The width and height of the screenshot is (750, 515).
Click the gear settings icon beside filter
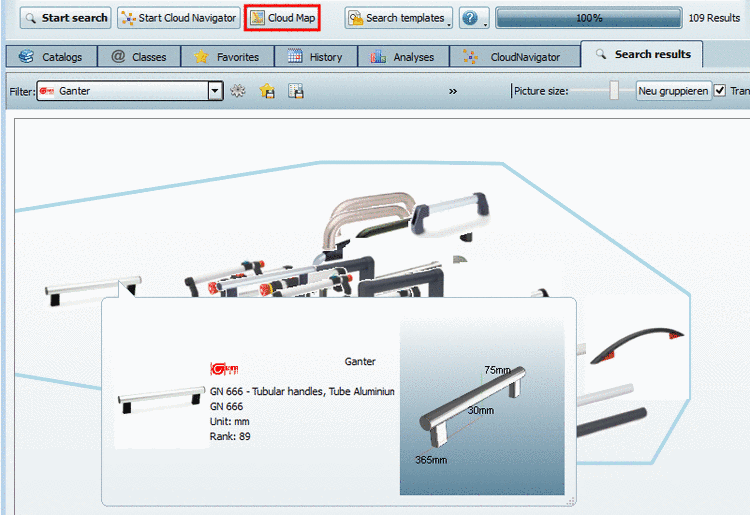pos(238,90)
